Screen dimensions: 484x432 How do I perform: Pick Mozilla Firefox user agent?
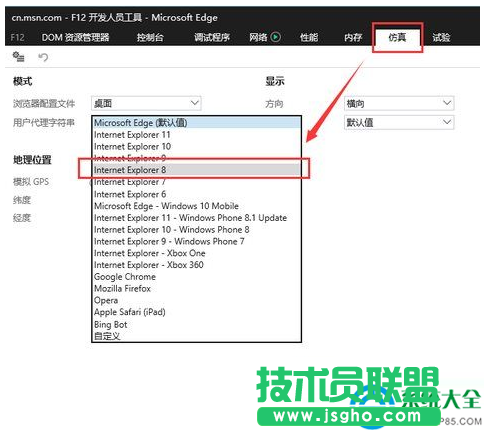tap(197, 288)
